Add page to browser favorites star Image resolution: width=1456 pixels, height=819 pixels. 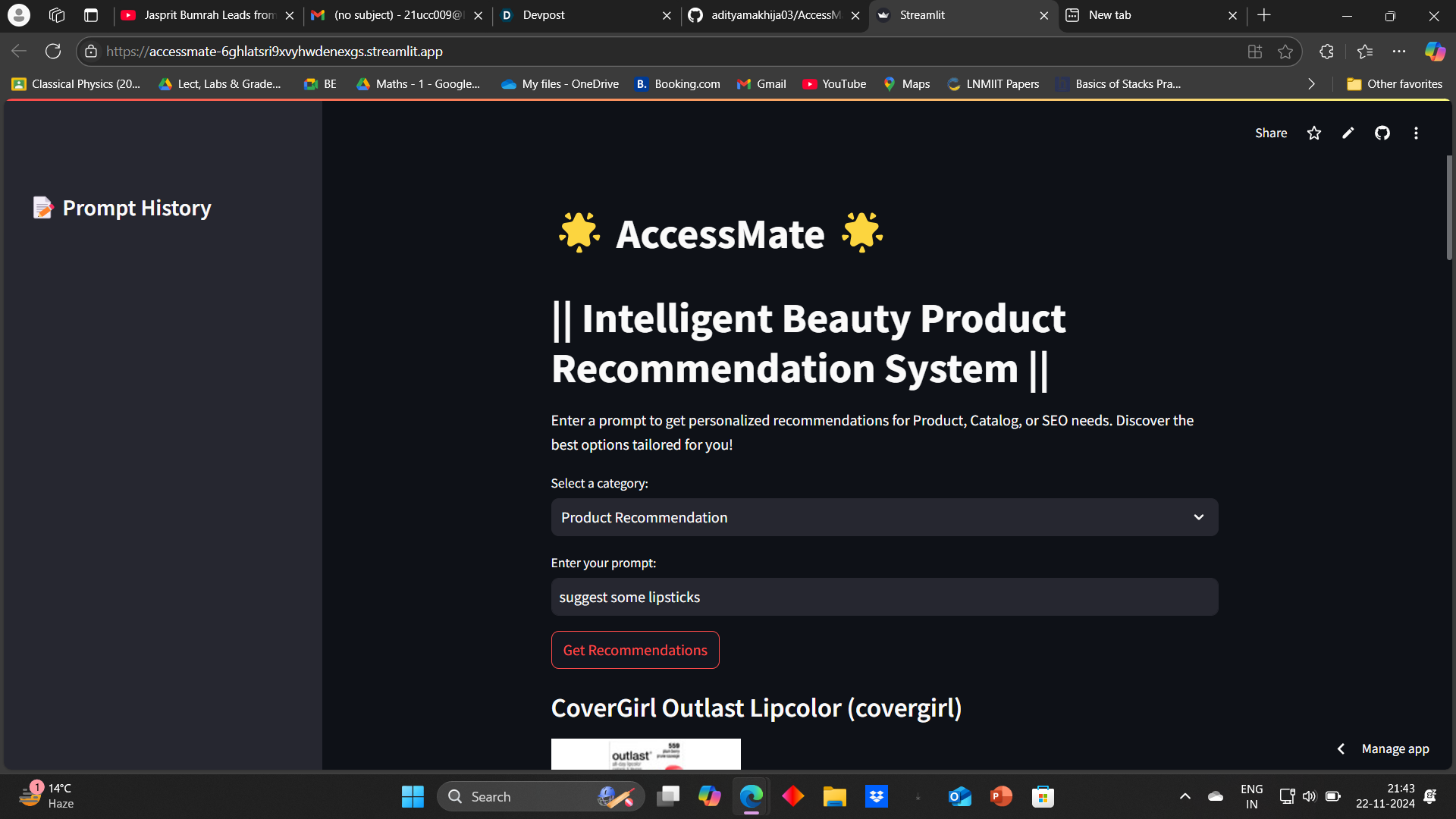pos(1285,52)
